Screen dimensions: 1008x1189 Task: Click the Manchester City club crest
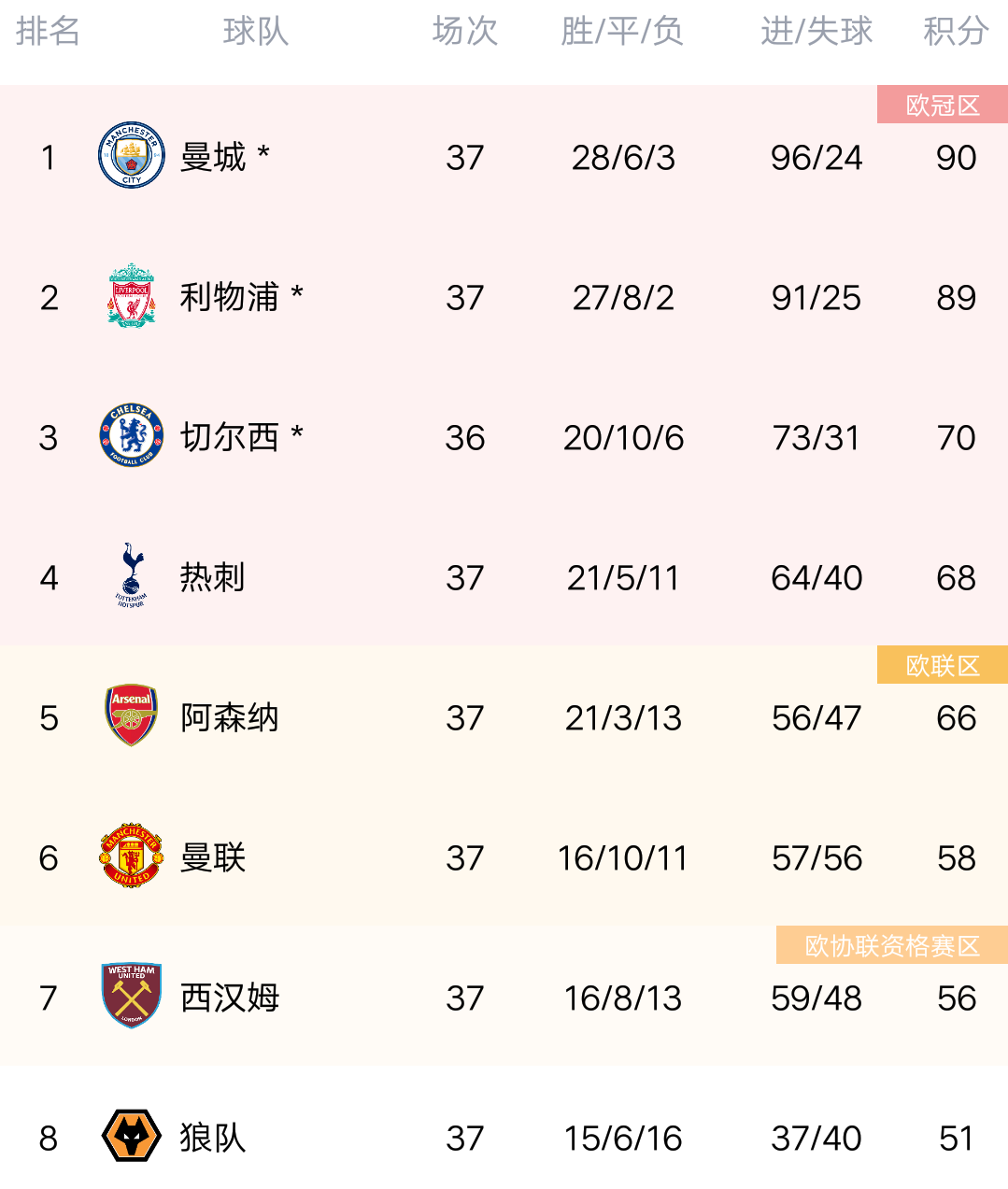(132, 155)
